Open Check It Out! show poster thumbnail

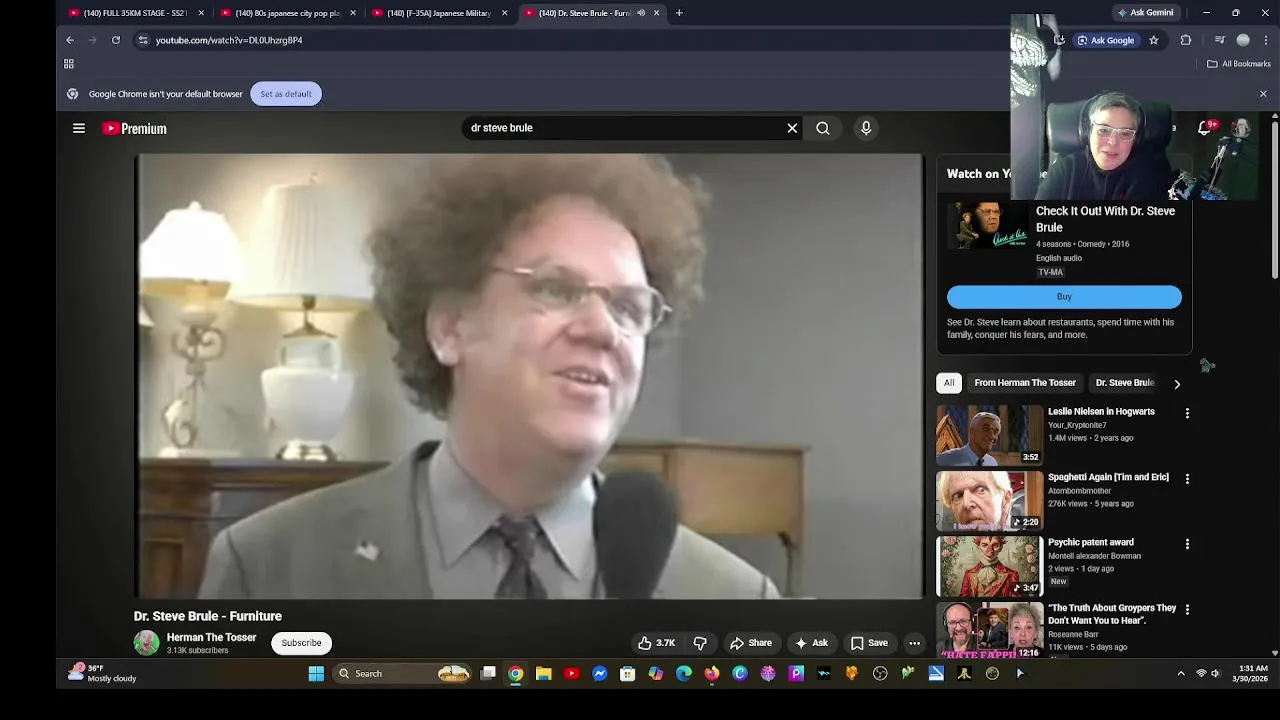tap(988, 225)
